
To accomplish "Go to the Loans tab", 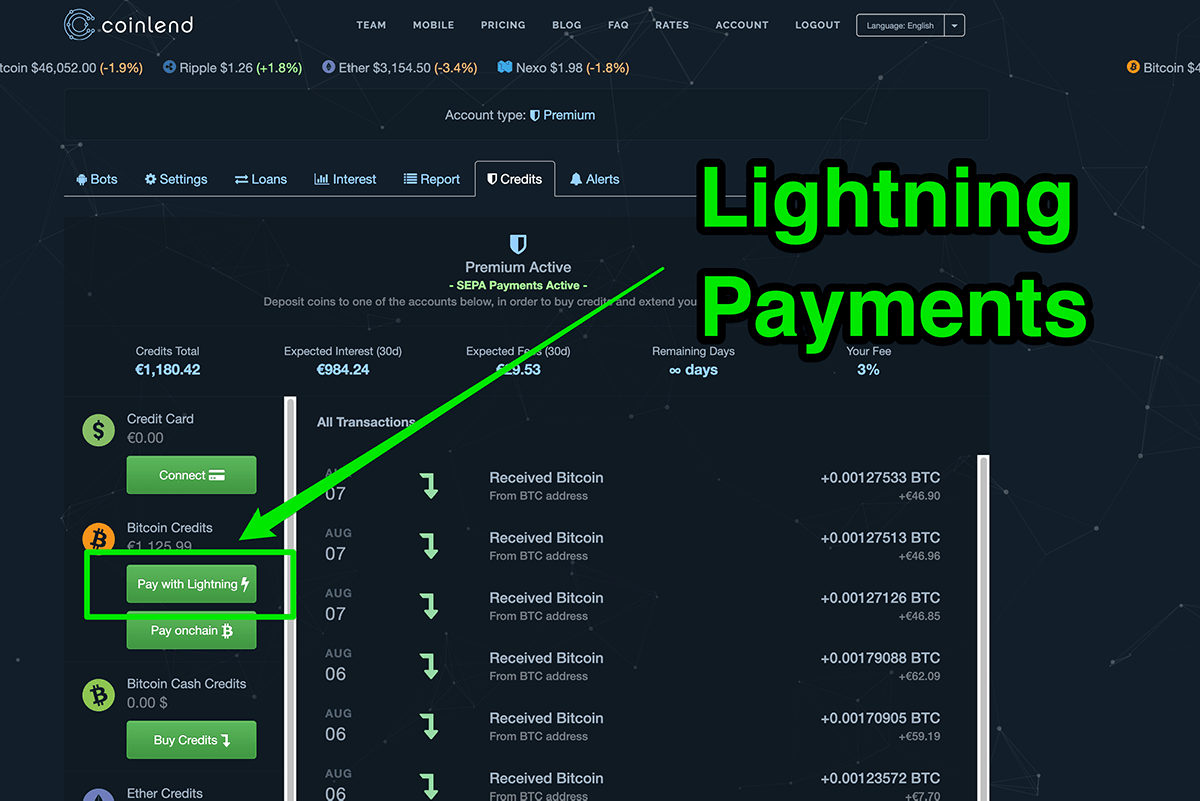I will [261, 179].
